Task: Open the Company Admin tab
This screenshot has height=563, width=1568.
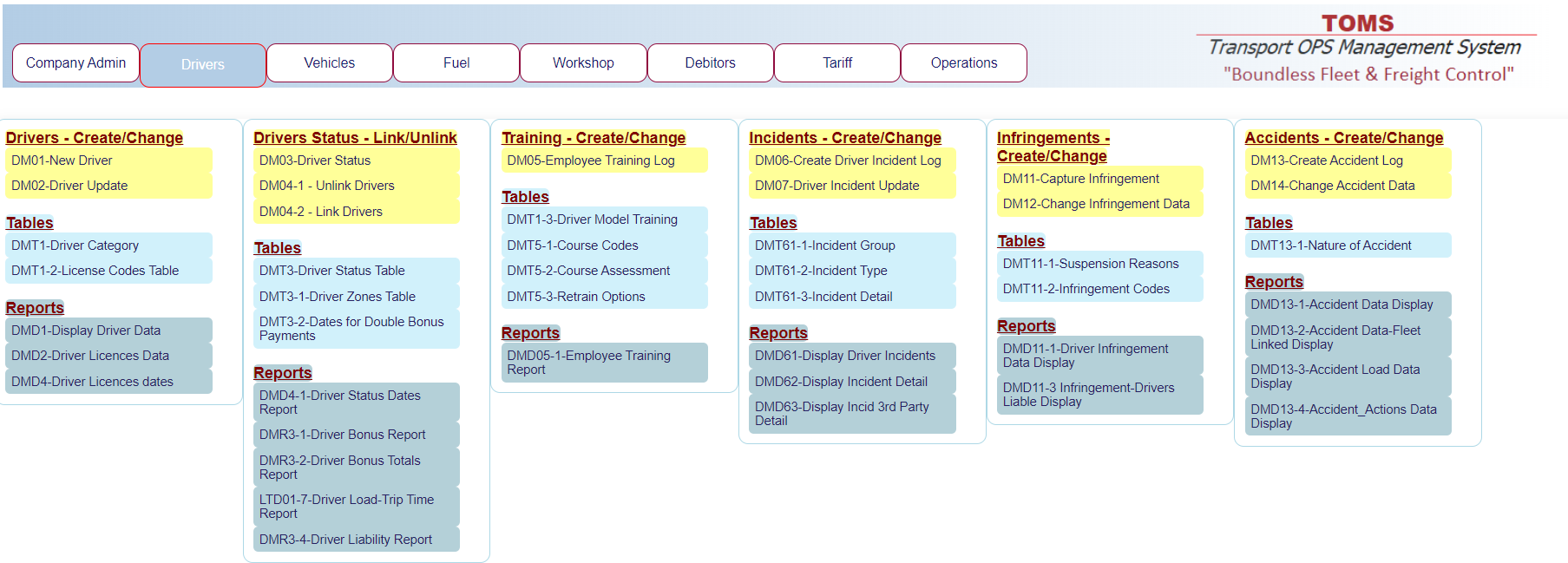Action: click(x=75, y=63)
